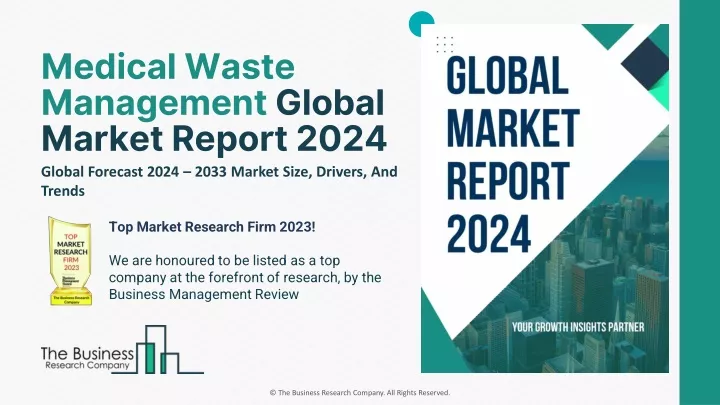
Task: Click The Business Research Company building logo
Action: click(122, 350)
